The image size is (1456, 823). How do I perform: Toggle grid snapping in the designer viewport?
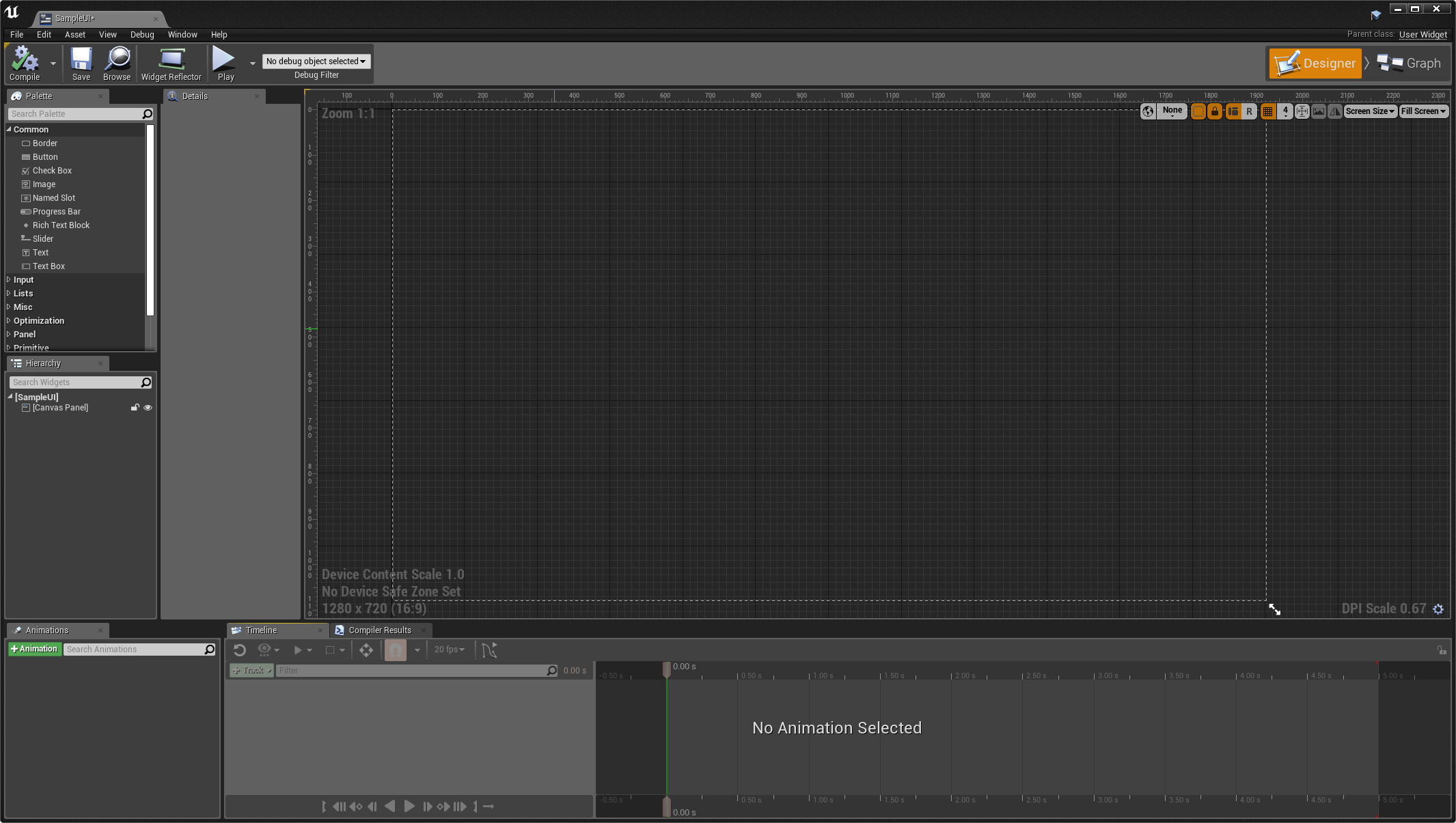tap(1267, 111)
